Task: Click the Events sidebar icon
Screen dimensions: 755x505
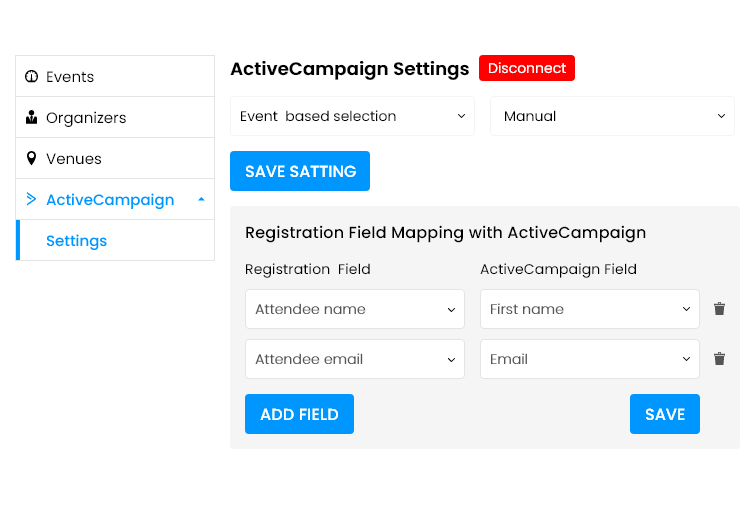Action: pyautogui.click(x=31, y=77)
